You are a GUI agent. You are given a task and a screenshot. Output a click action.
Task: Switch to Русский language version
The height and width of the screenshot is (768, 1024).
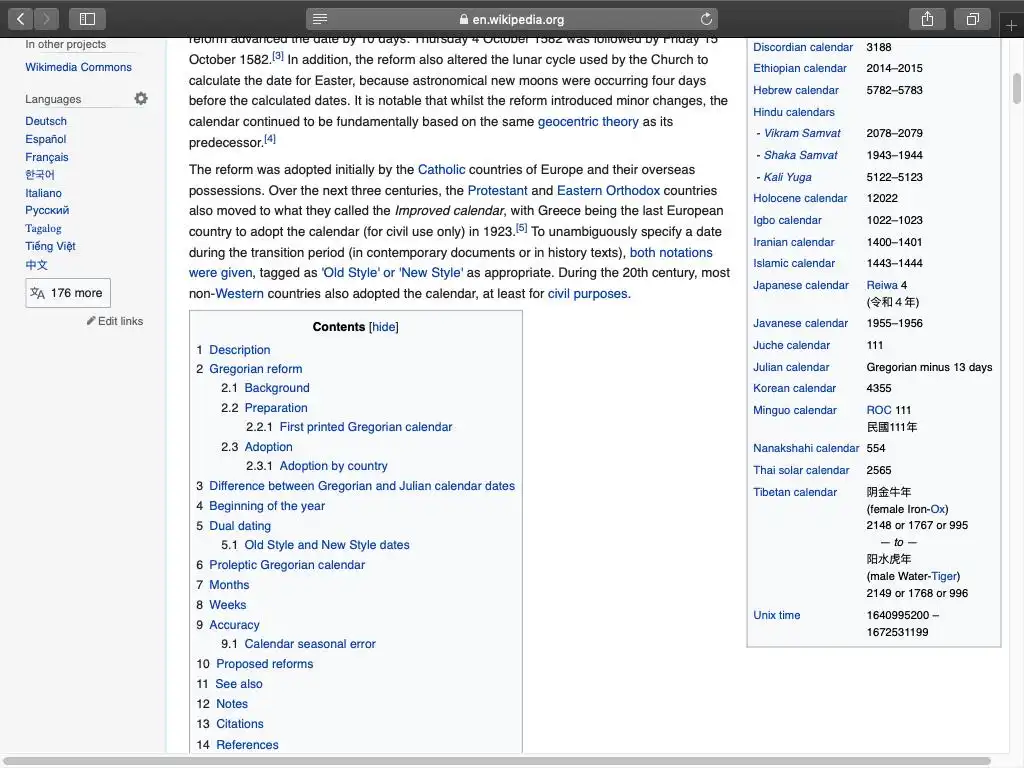47,210
